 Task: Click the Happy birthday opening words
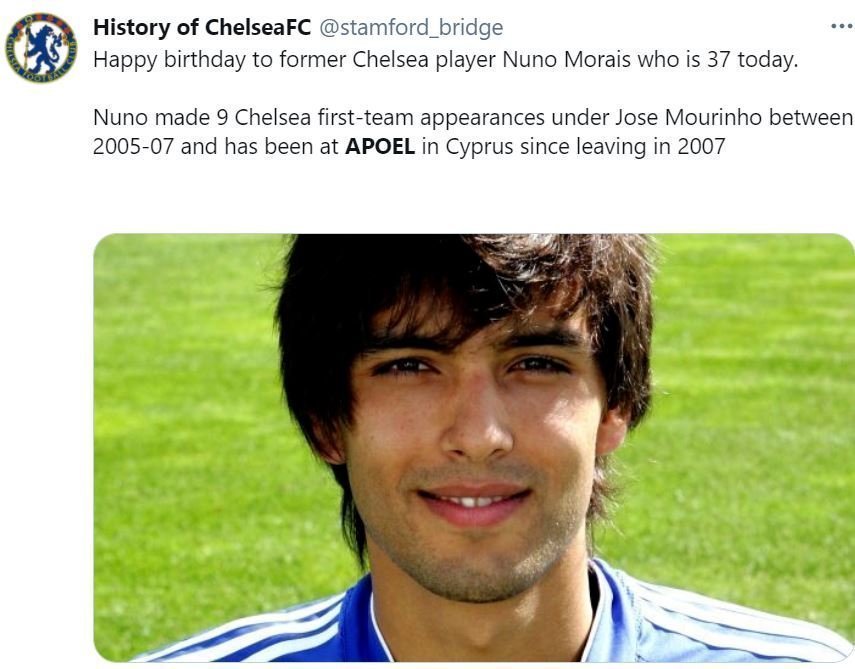[x=168, y=60]
